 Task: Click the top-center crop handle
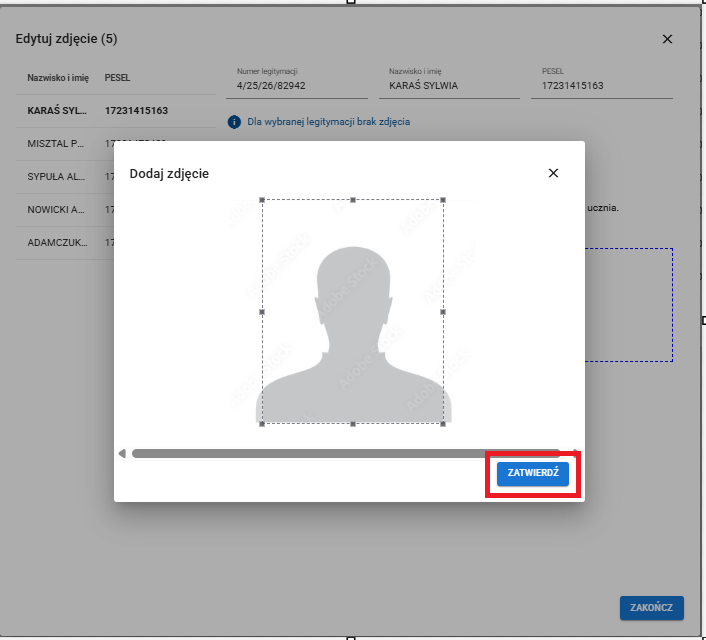pos(353,200)
